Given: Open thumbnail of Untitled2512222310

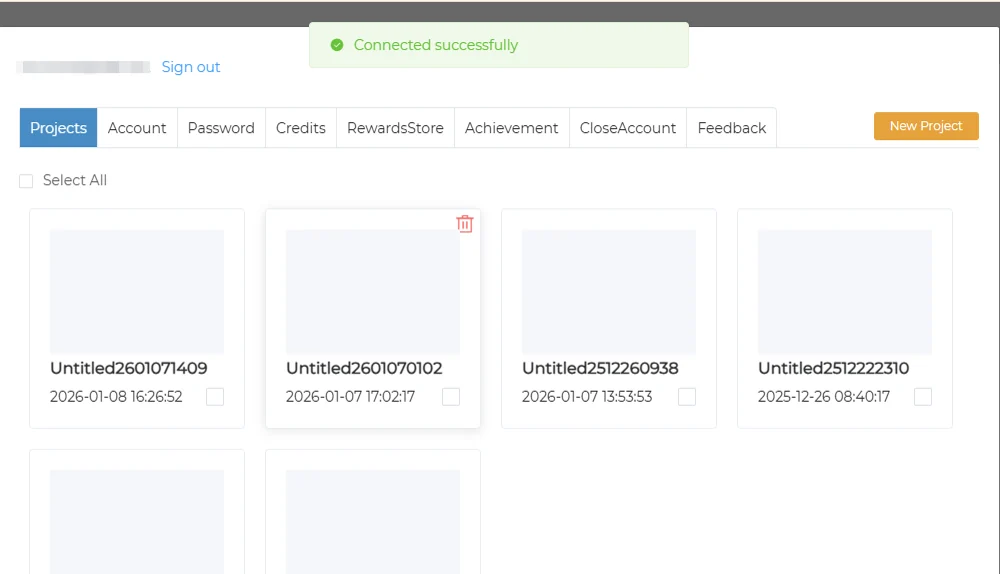Looking at the screenshot, I should coord(845,291).
